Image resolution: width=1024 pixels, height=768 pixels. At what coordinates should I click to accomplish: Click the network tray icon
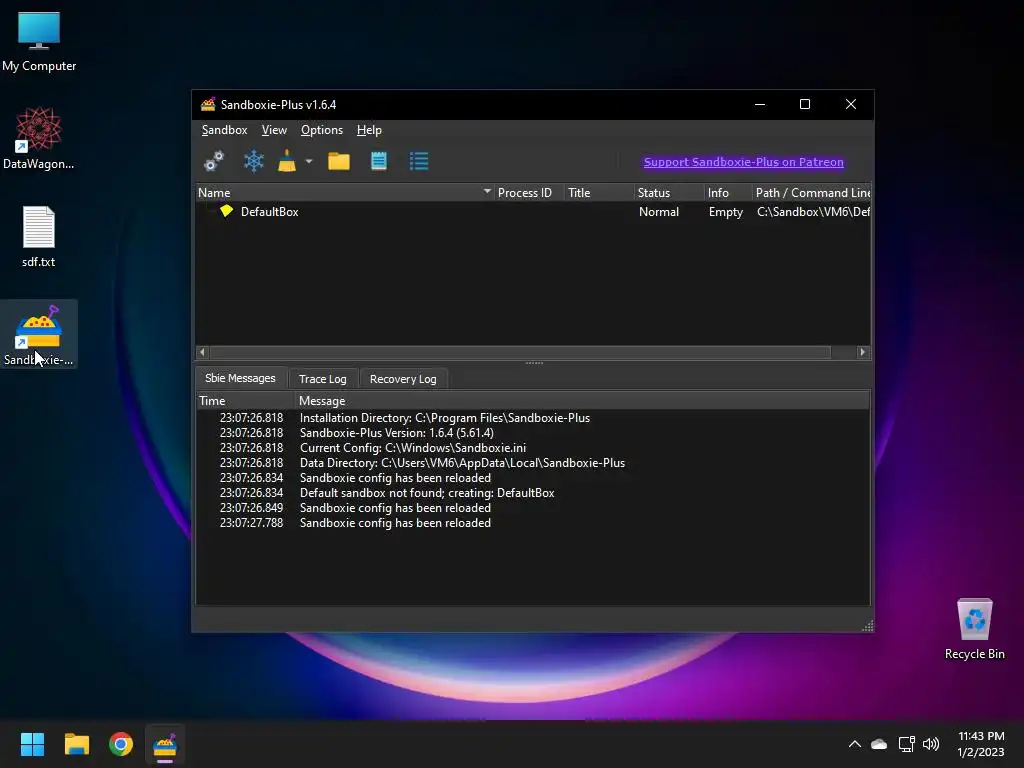point(906,744)
